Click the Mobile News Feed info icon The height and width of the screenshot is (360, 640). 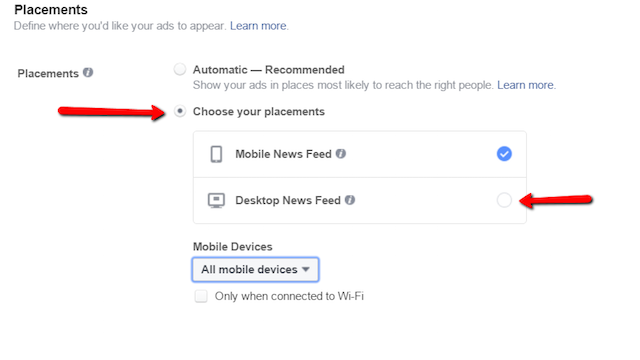click(341, 153)
